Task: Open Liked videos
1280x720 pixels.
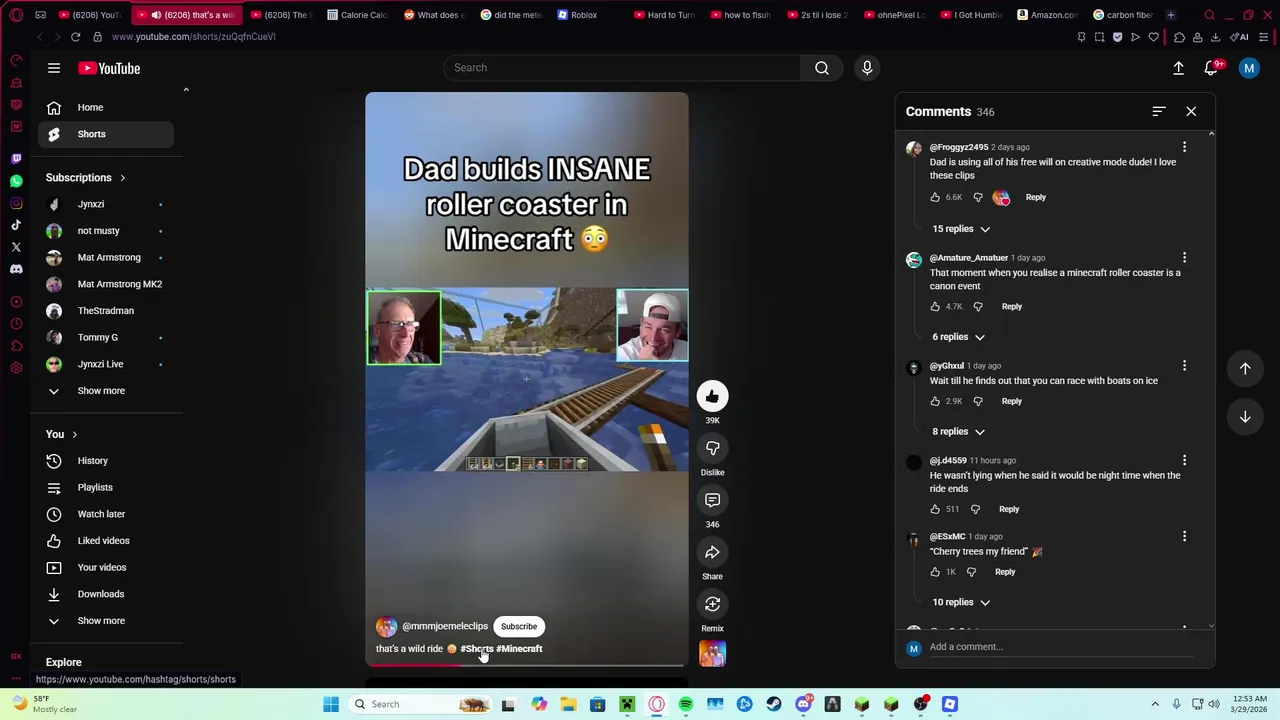Action: [105, 541]
